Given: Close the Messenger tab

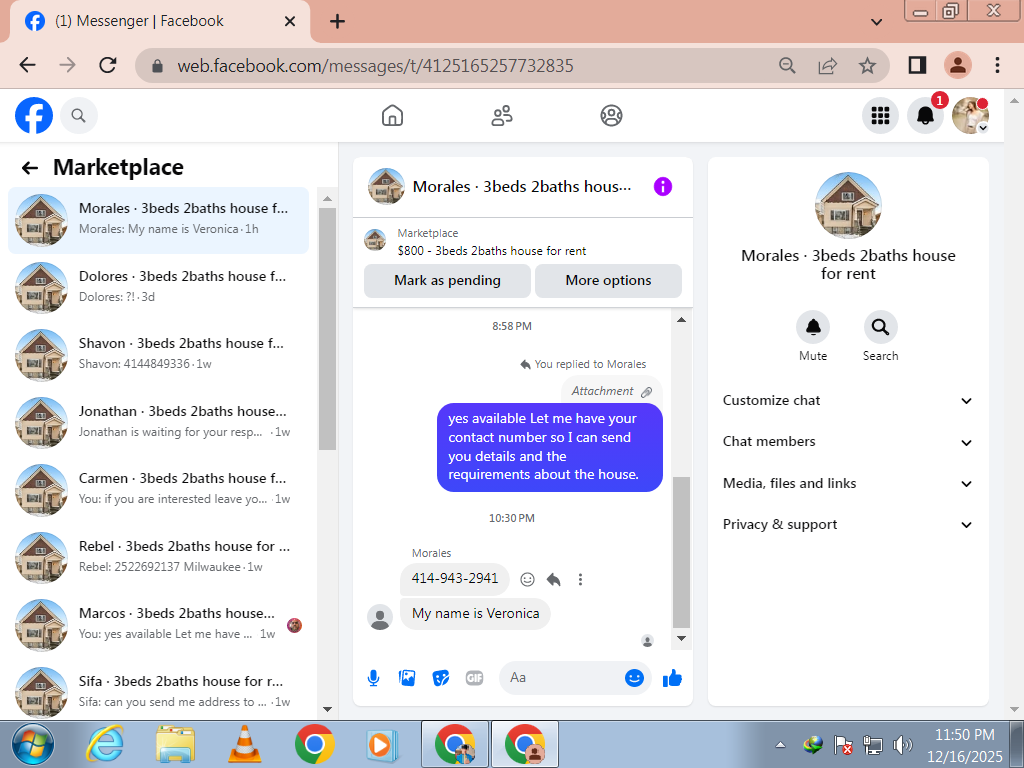Looking at the screenshot, I should [290, 22].
